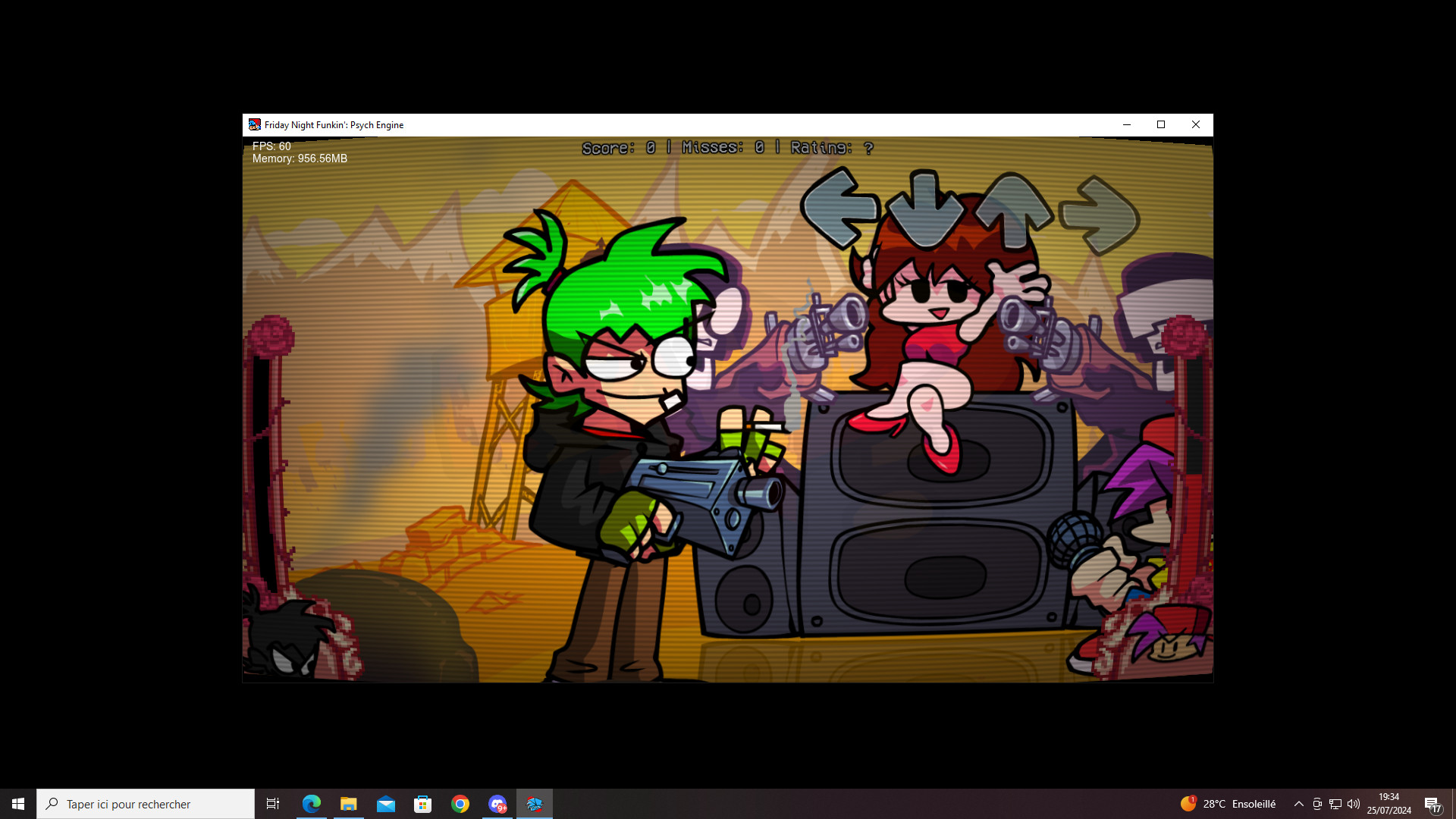The width and height of the screenshot is (1456, 819).
Task: Open the Friday Night Funkin' taskbar icon
Action: [x=535, y=804]
